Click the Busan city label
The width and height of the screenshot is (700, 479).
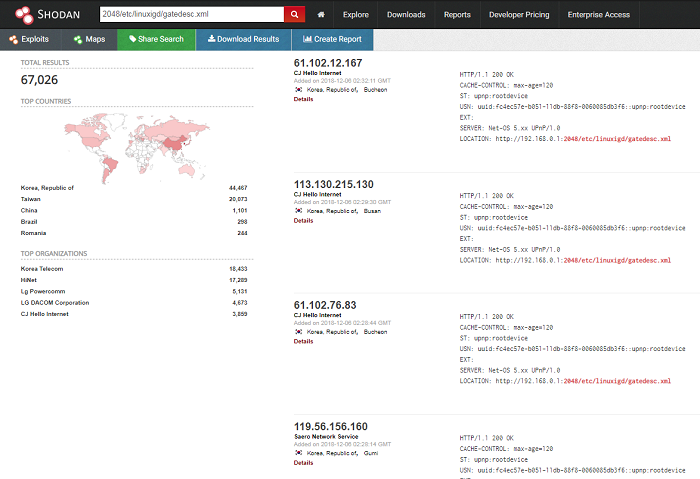372,211
